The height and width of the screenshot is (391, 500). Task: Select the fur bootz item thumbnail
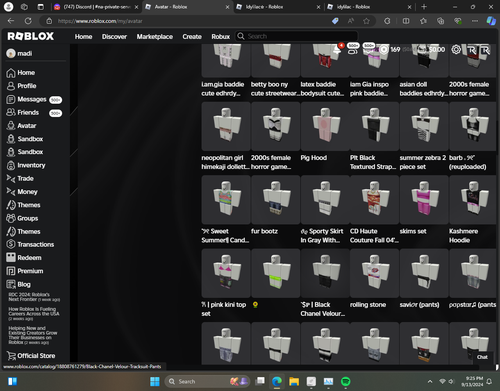click(276, 200)
